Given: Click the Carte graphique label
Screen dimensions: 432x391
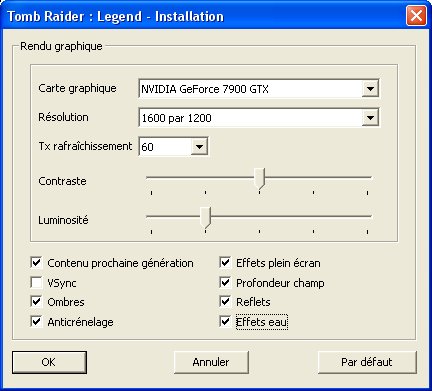Looking at the screenshot, I should [x=77, y=88].
